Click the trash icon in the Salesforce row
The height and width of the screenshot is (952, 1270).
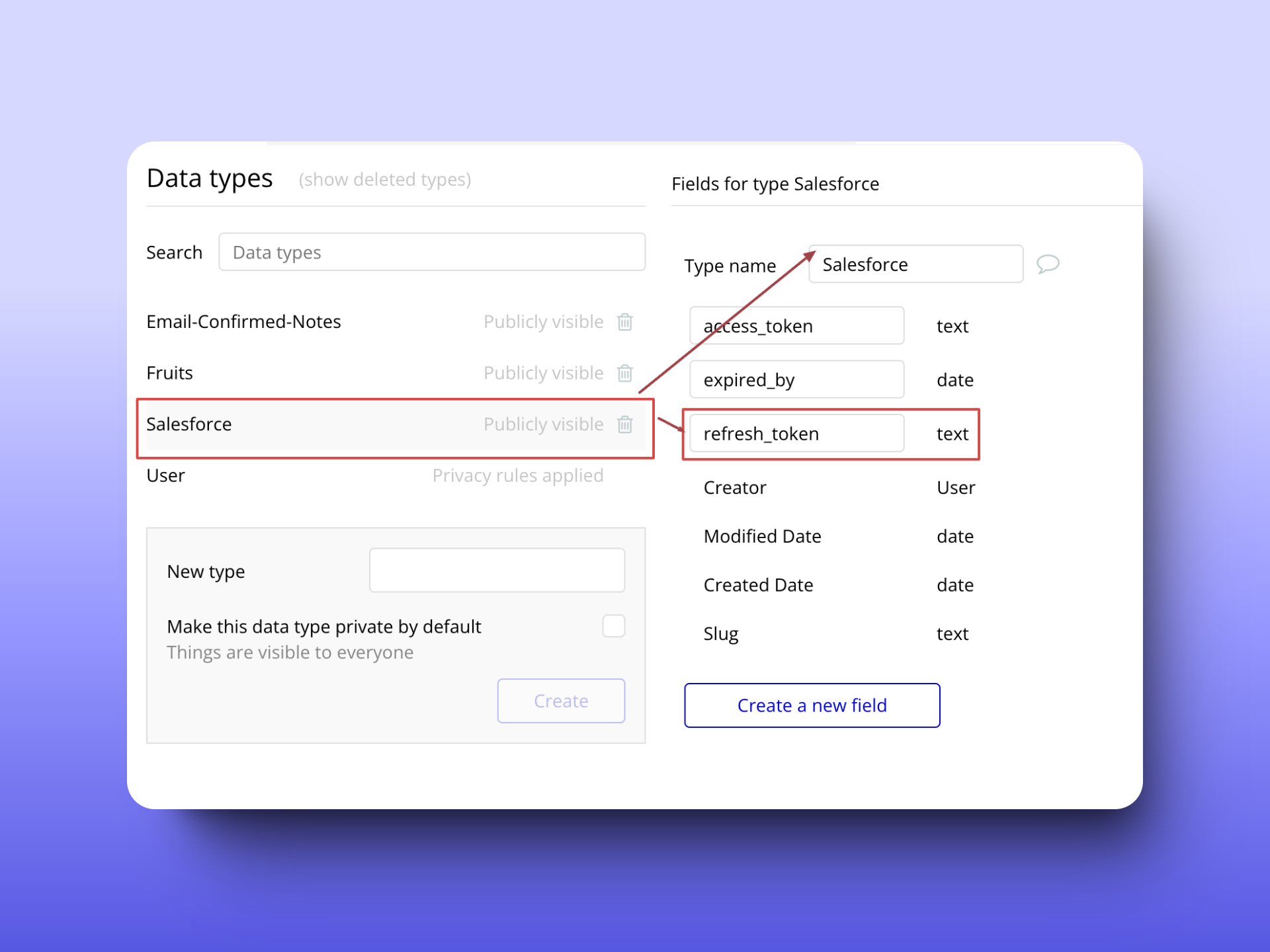click(624, 424)
